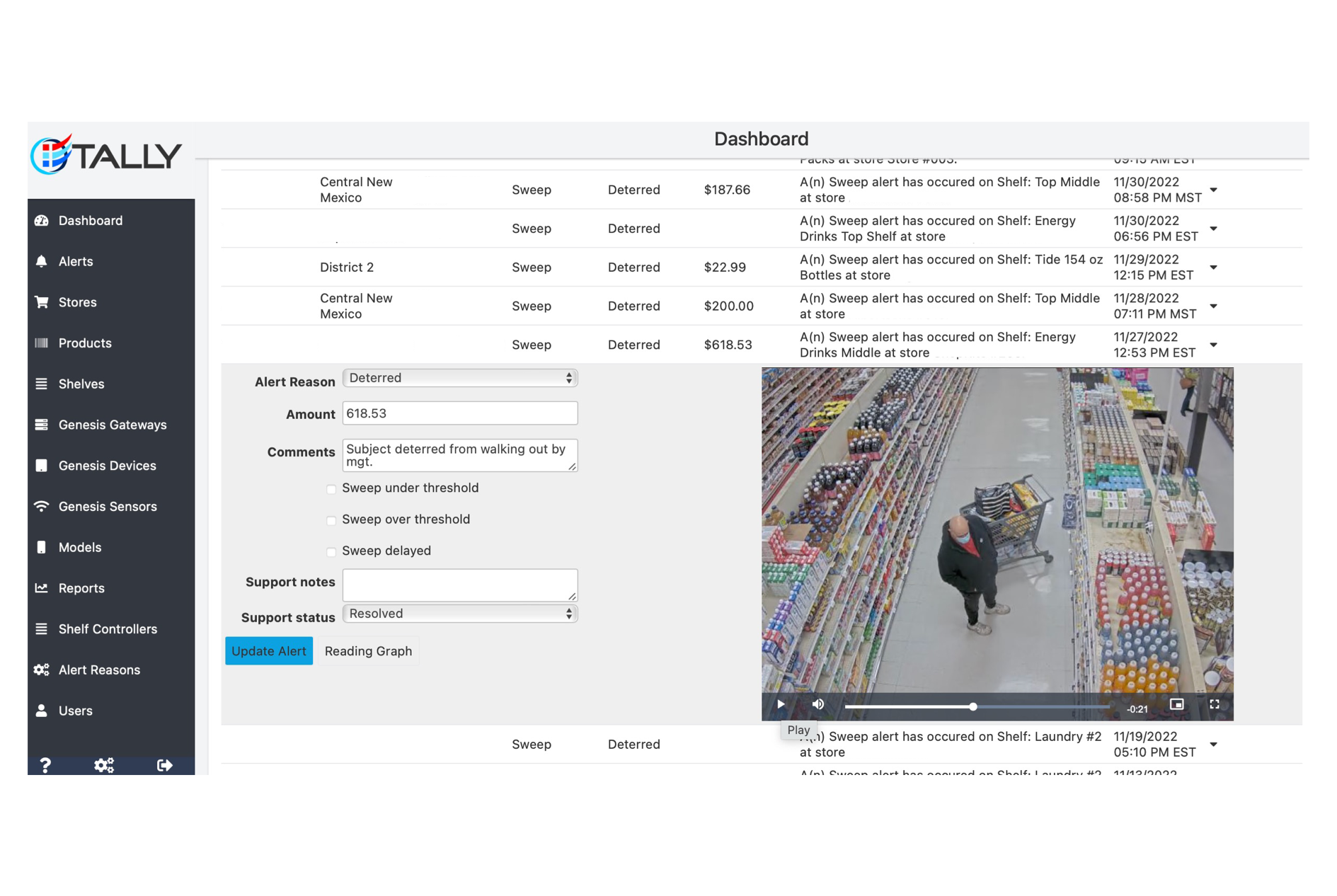The image size is (1337, 896).
Task: Open the Reading Graph
Action: (x=368, y=651)
